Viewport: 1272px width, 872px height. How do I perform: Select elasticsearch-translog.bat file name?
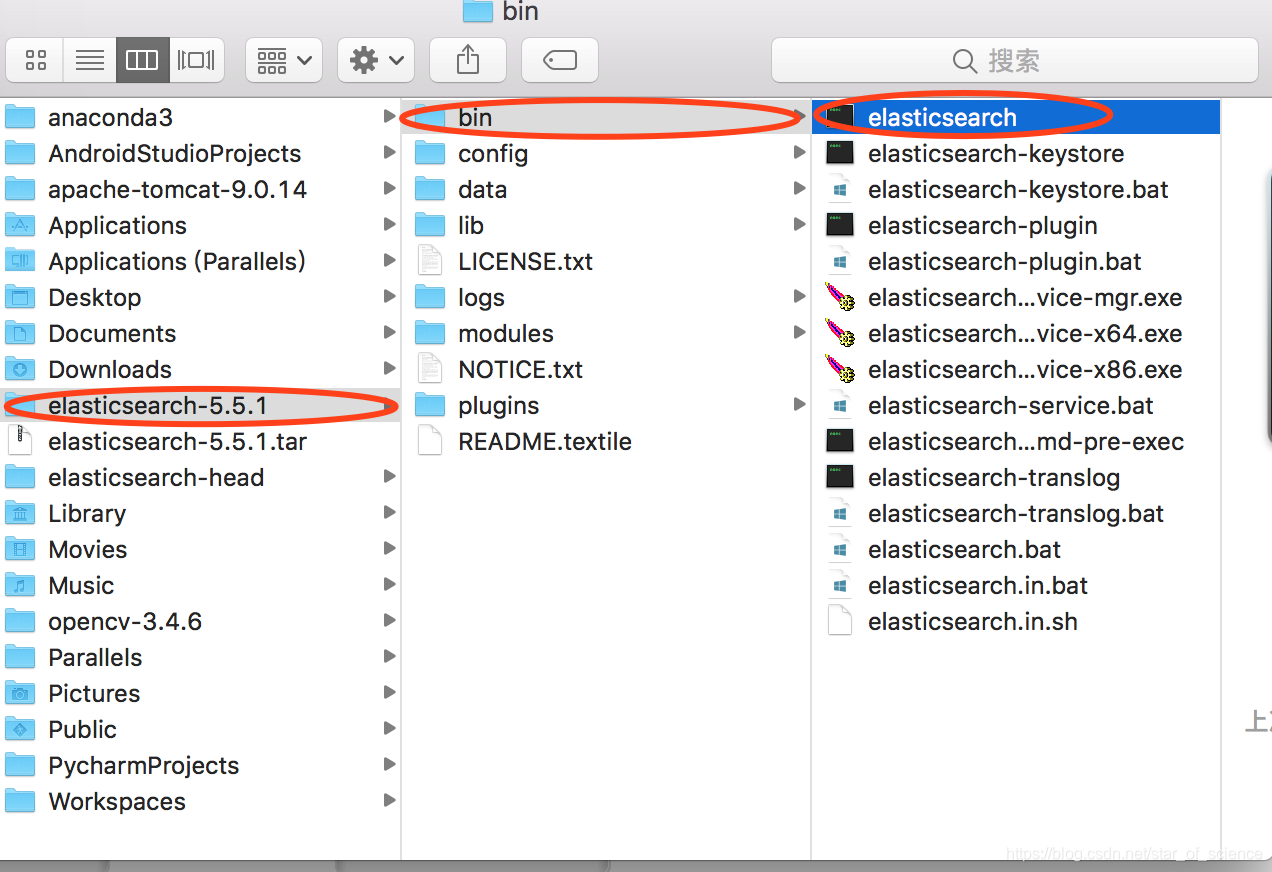[1016, 514]
